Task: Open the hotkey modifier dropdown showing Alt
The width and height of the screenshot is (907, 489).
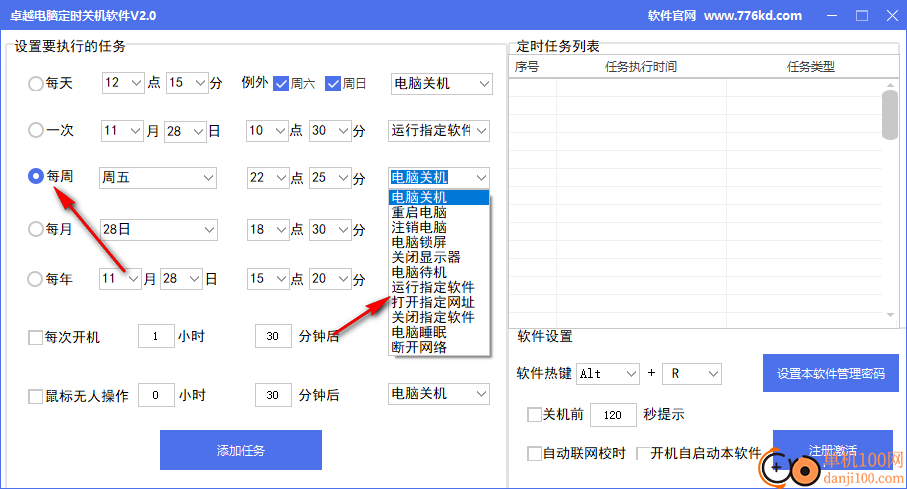Action: (608, 374)
